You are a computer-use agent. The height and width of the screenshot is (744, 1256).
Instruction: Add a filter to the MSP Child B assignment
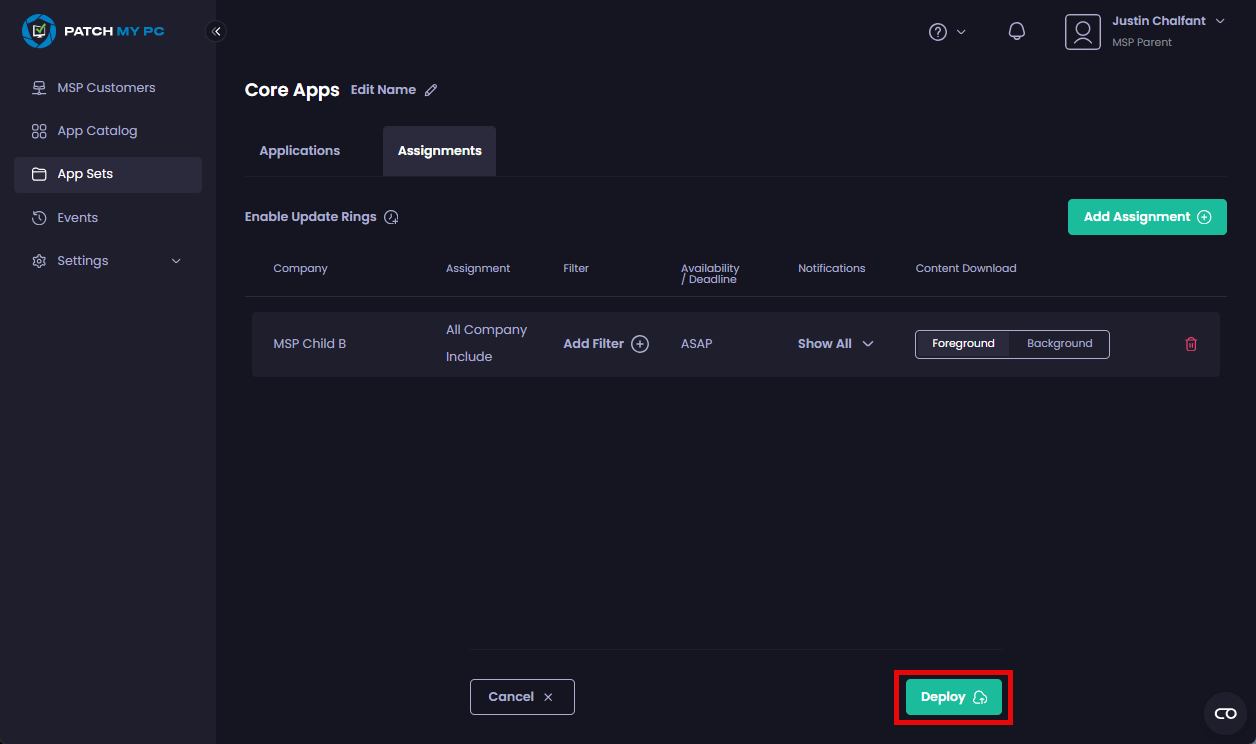pyautogui.click(x=605, y=343)
